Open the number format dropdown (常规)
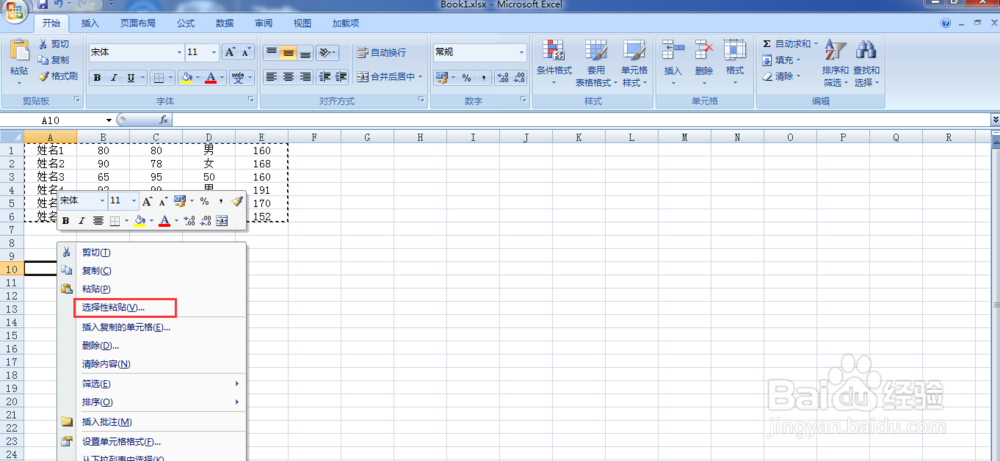This screenshot has width=1000, height=461. 522,52
